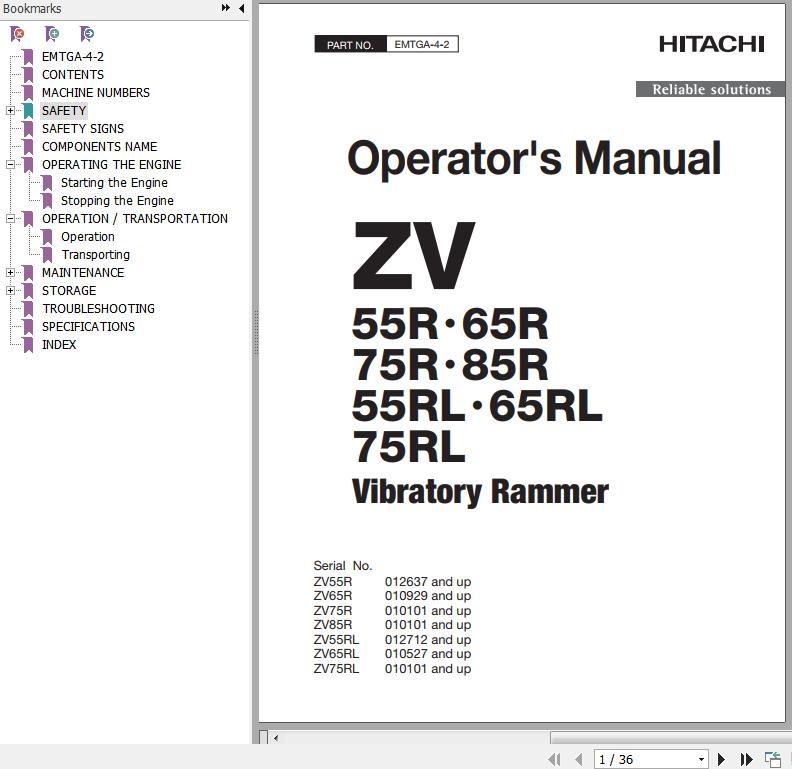Click the Operator's Manual title
792x769 pixels.
[534, 159]
